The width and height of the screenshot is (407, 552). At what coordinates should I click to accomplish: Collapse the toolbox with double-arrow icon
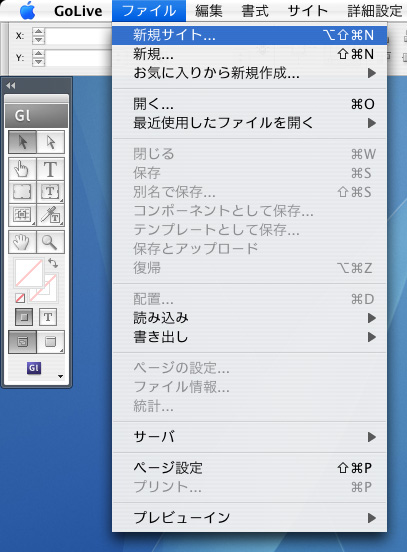pos(11,86)
